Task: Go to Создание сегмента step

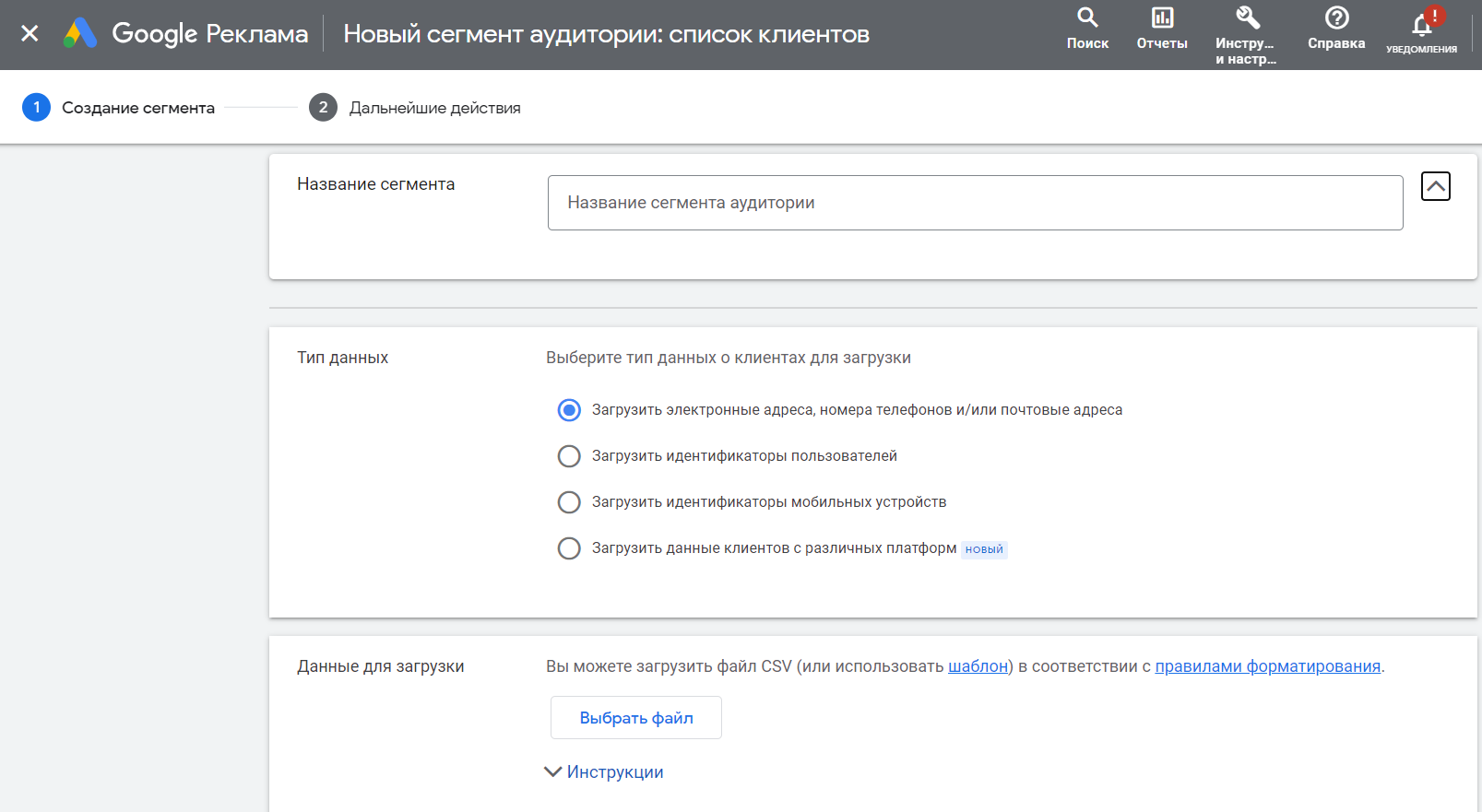Action: click(x=137, y=108)
